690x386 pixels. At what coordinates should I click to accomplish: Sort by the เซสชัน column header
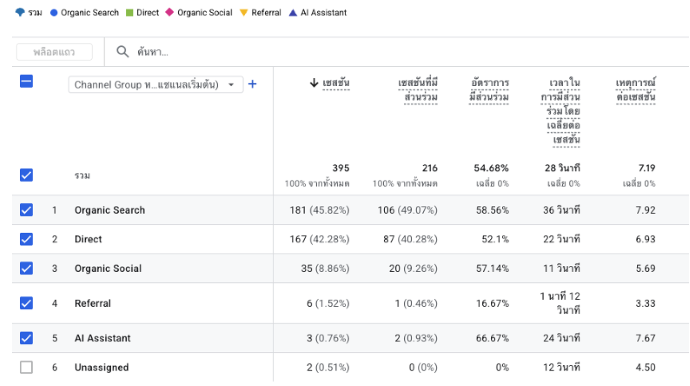point(336,83)
